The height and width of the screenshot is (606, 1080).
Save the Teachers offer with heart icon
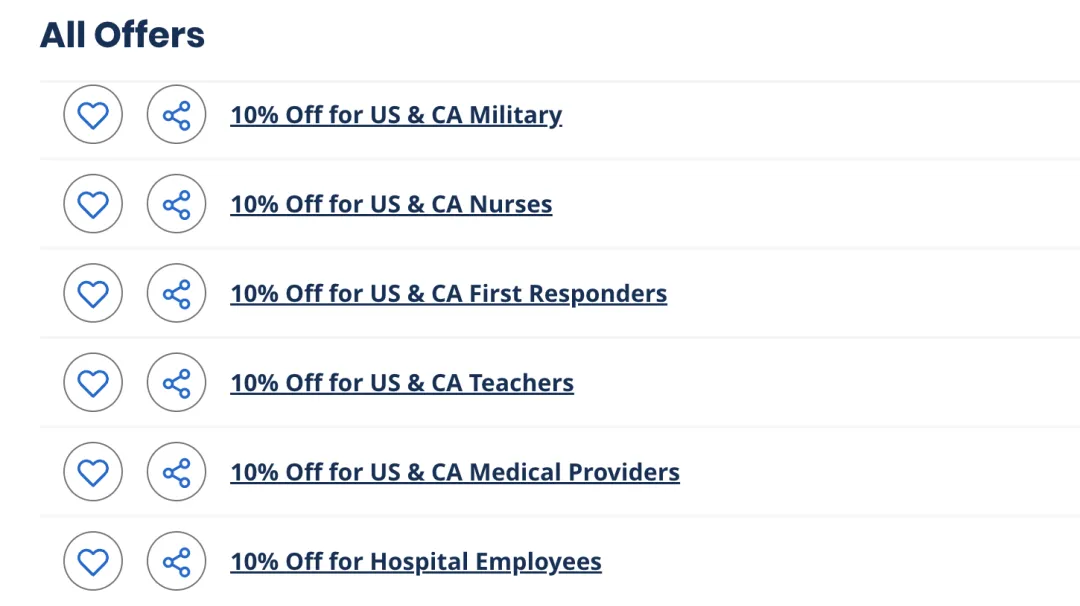pos(93,383)
